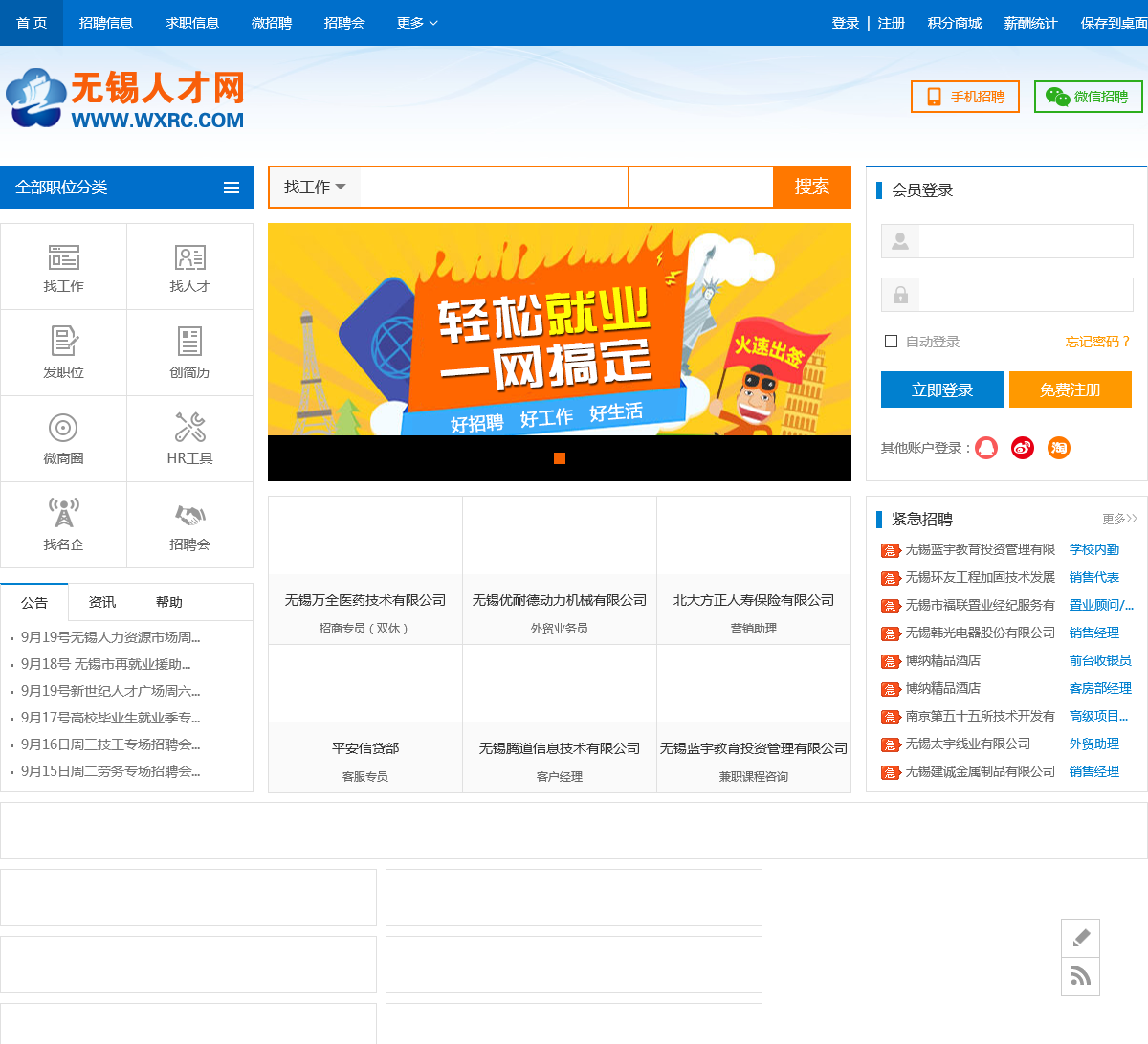The image size is (1148, 1044).
Task: Expand the 找工作 search type dropdown
Action: tap(315, 187)
